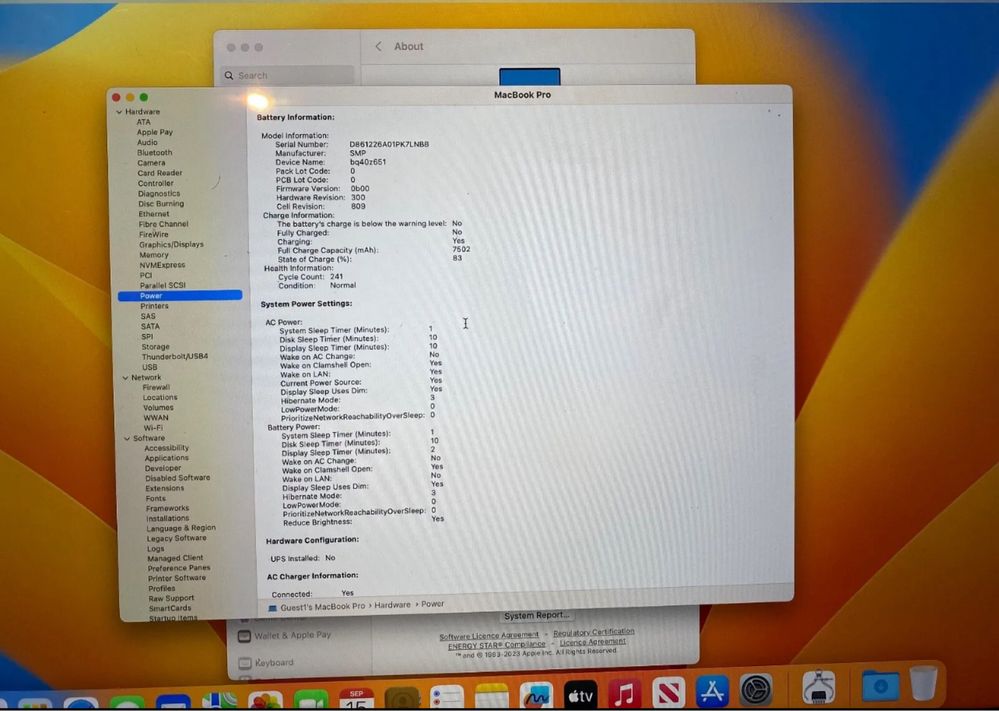999x711 pixels.
Task: Open Reminders from the Dock
Action: (x=447, y=698)
